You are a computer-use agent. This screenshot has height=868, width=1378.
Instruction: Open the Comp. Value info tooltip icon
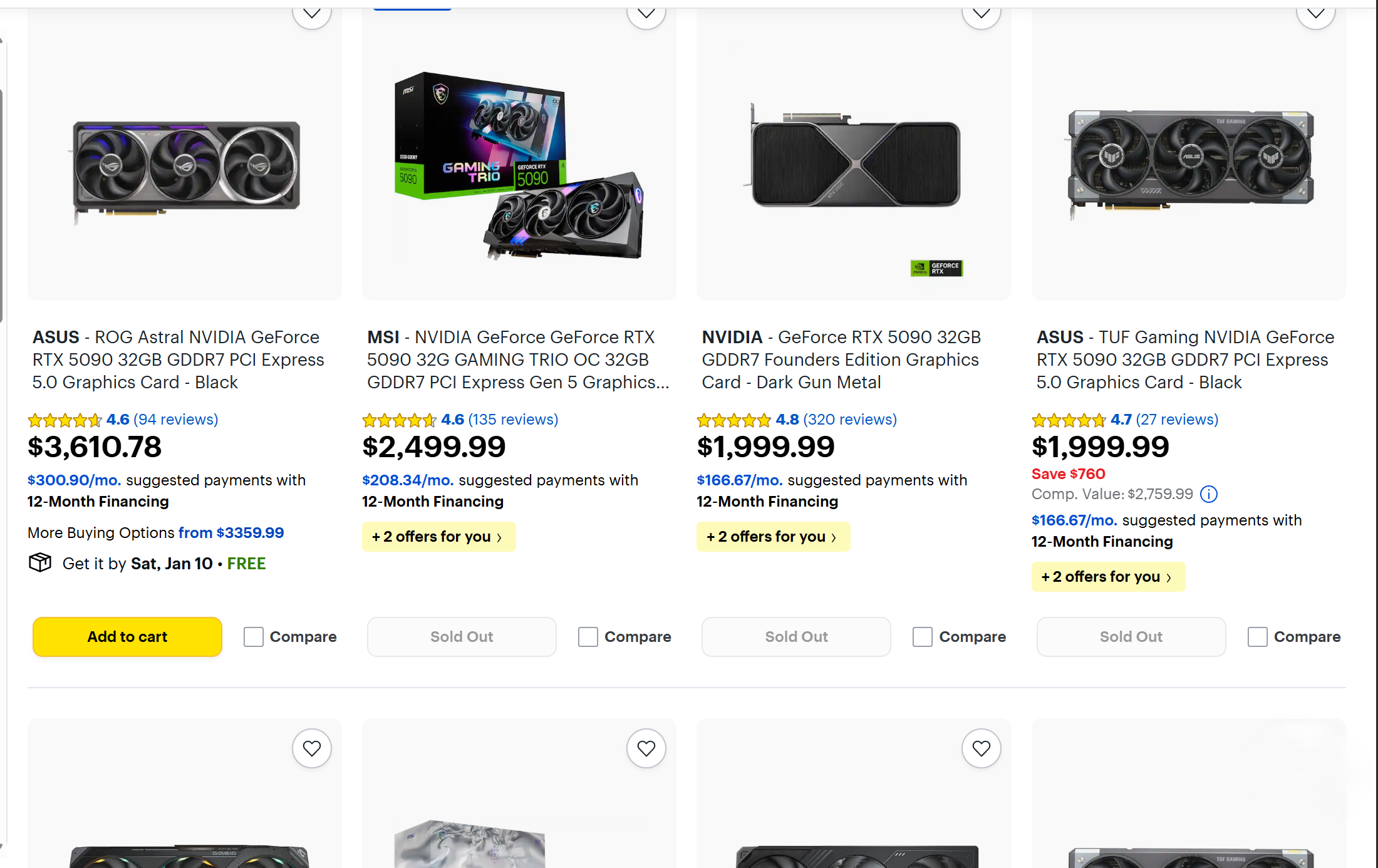pos(1209,494)
